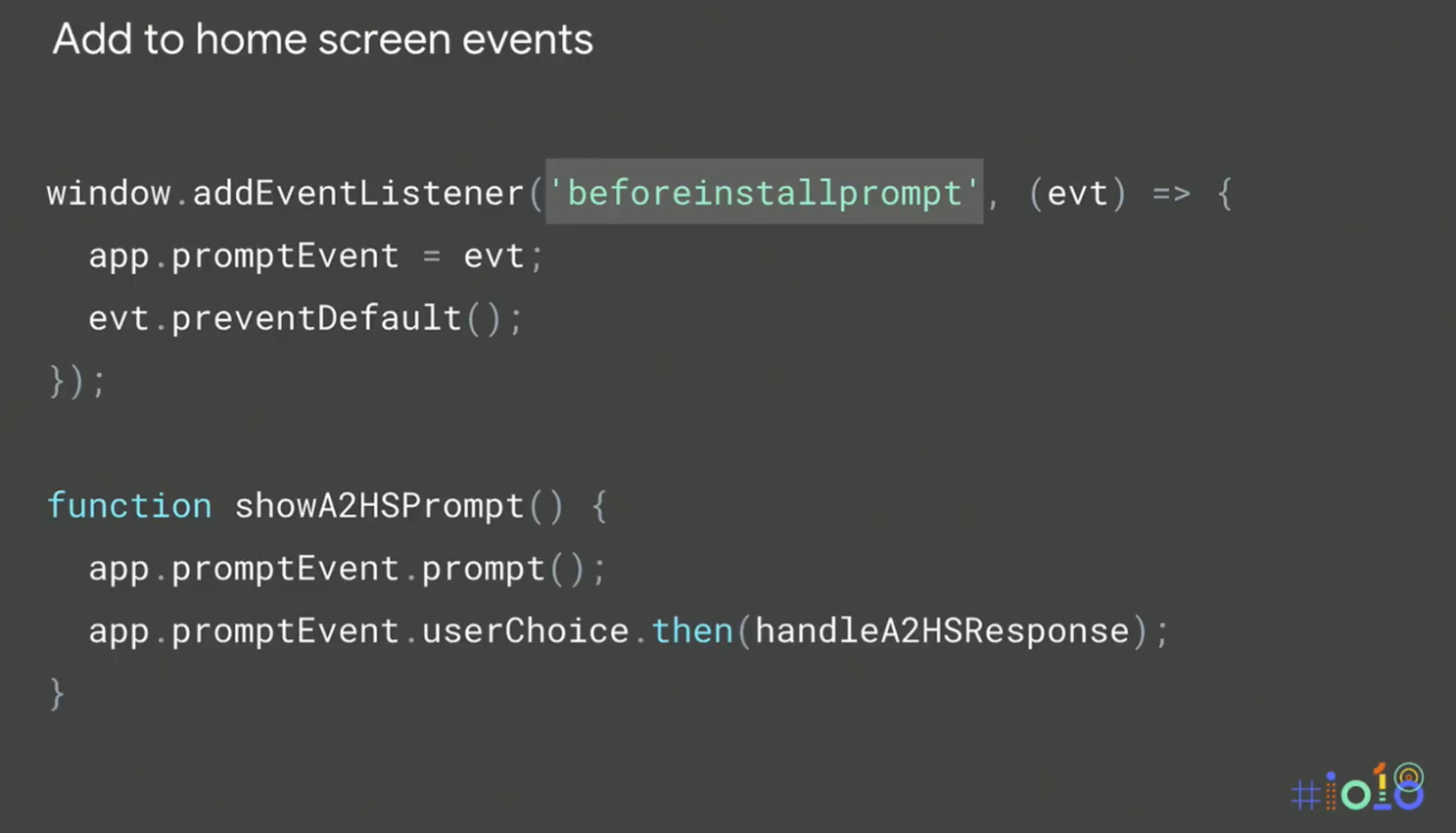
Task: Click 'userChoice' in the last statement
Action: click(x=525, y=631)
